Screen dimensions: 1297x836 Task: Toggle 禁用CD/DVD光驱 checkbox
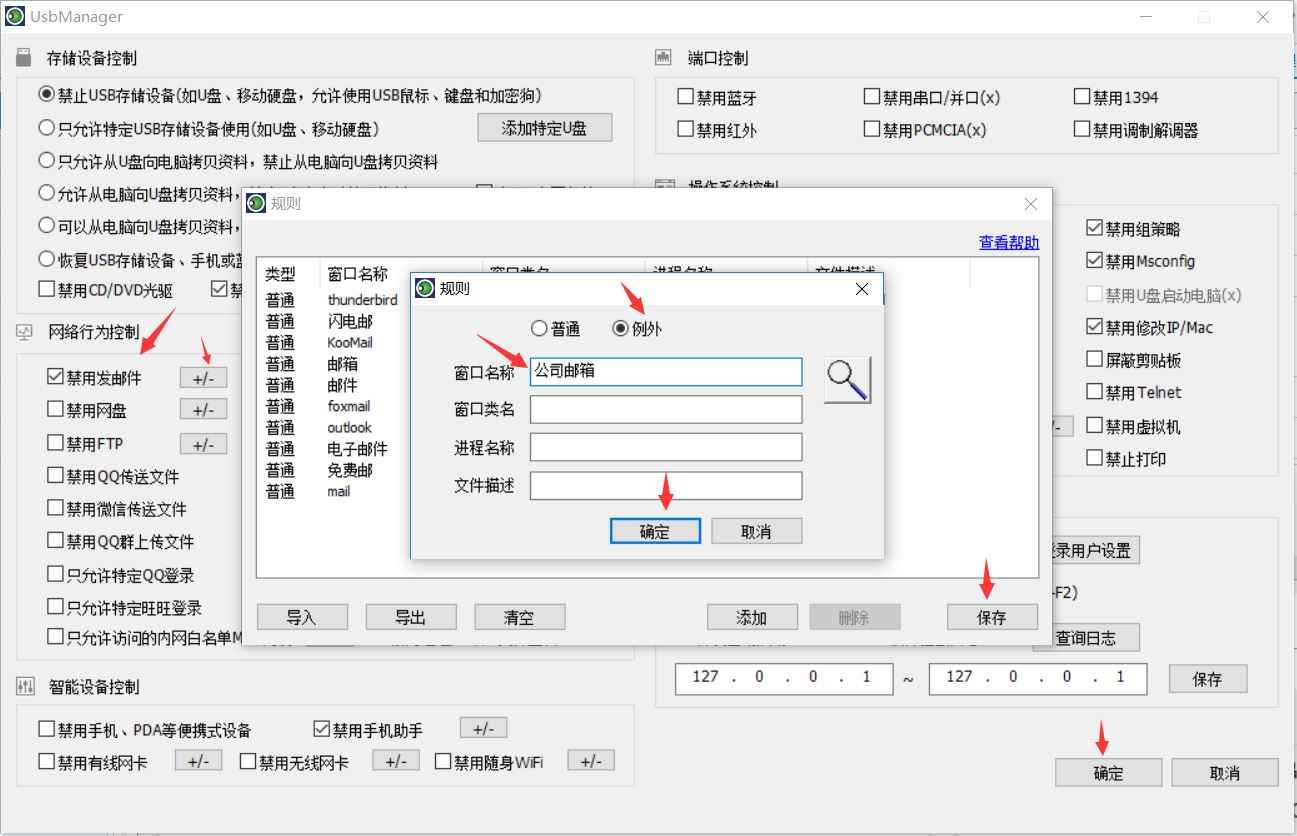pyautogui.click(x=46, y=290)
